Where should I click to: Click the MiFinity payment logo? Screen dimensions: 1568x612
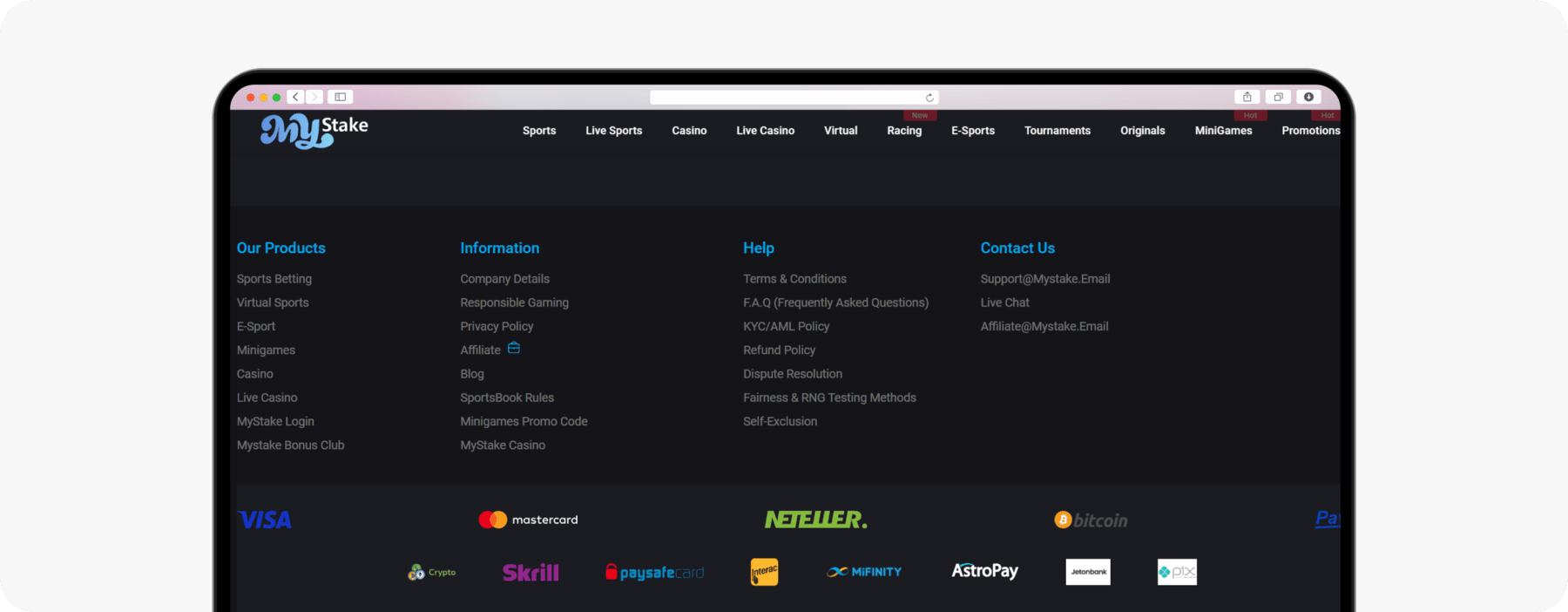864,572
